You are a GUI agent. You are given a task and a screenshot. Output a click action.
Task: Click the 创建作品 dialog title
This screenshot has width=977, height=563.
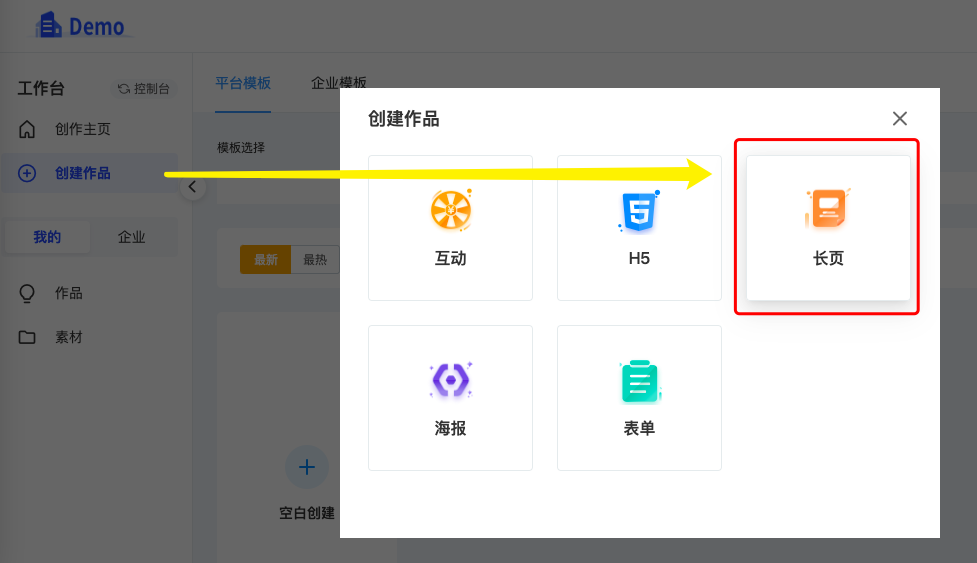pyautogui.click(x=404, y=118)
